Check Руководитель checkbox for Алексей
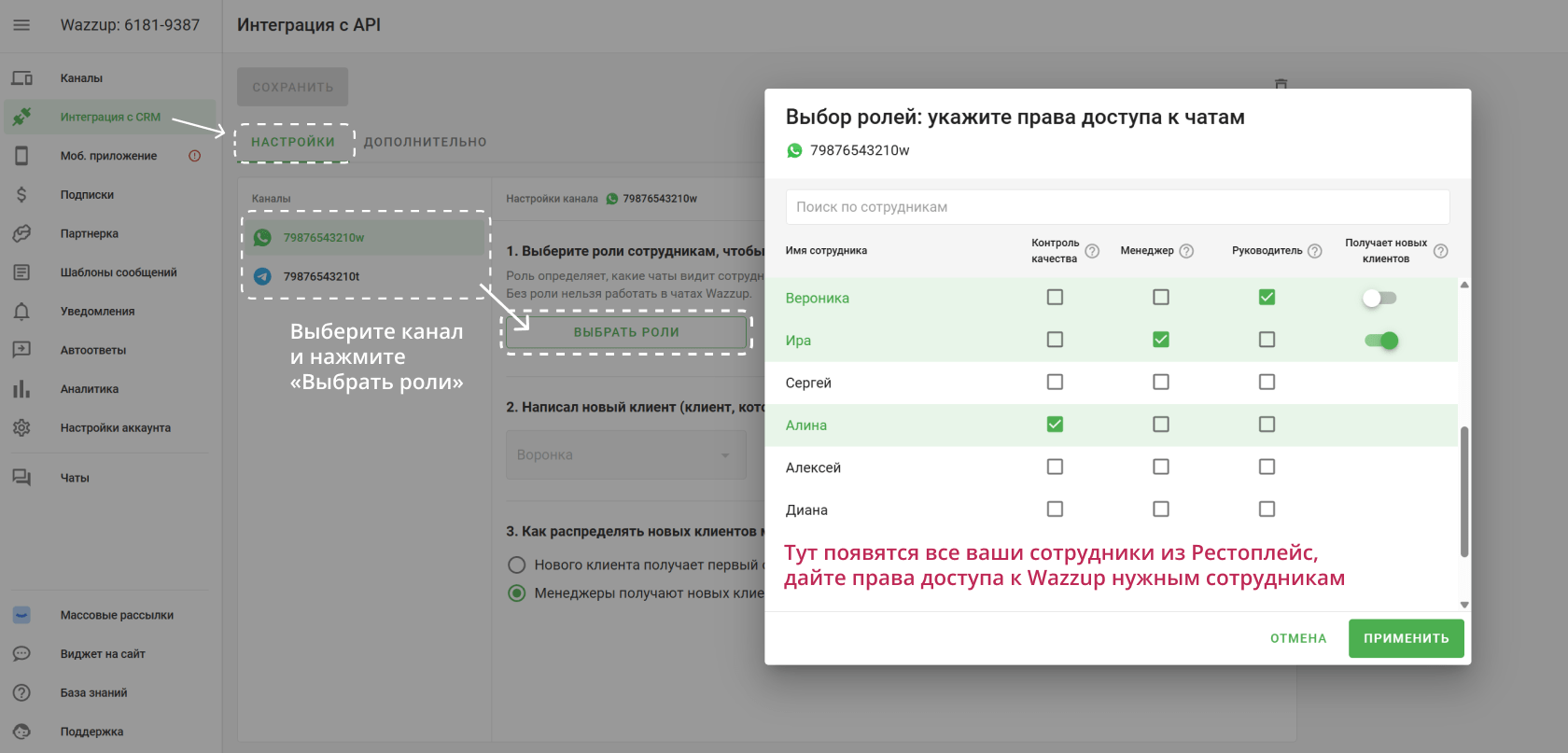Image resolution: width=1568 pixels, height=753 pixels. coord(1267,467)
